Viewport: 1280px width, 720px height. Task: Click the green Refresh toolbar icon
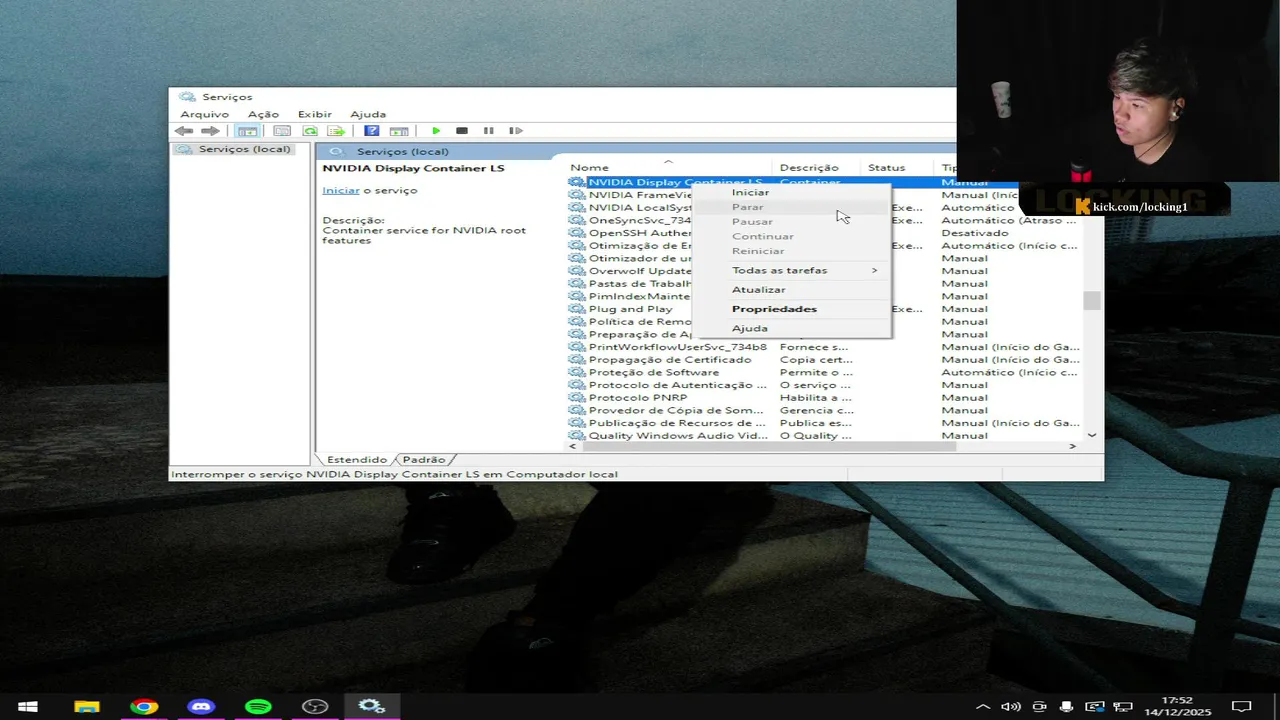[310, 131]
